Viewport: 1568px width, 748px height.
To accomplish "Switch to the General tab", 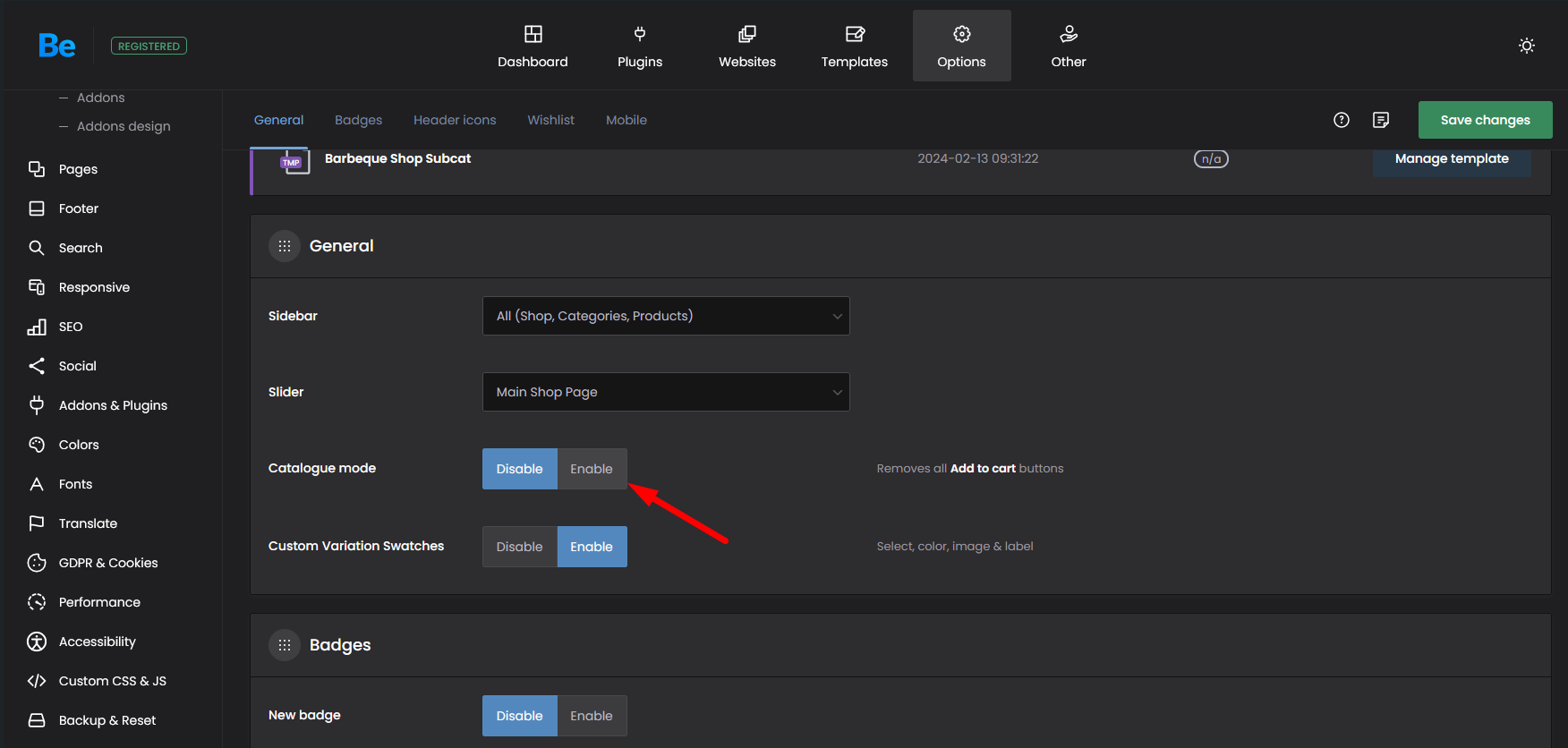I will (x=279, y=120).
